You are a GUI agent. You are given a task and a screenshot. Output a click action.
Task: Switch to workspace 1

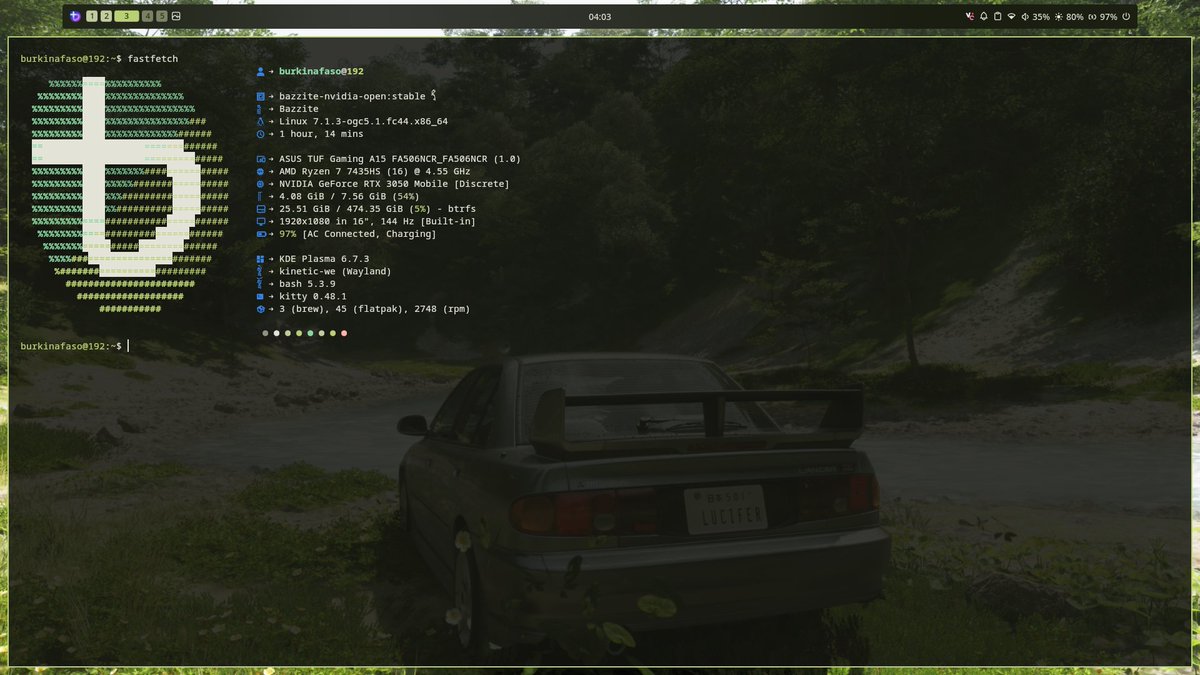coord(92,16)
